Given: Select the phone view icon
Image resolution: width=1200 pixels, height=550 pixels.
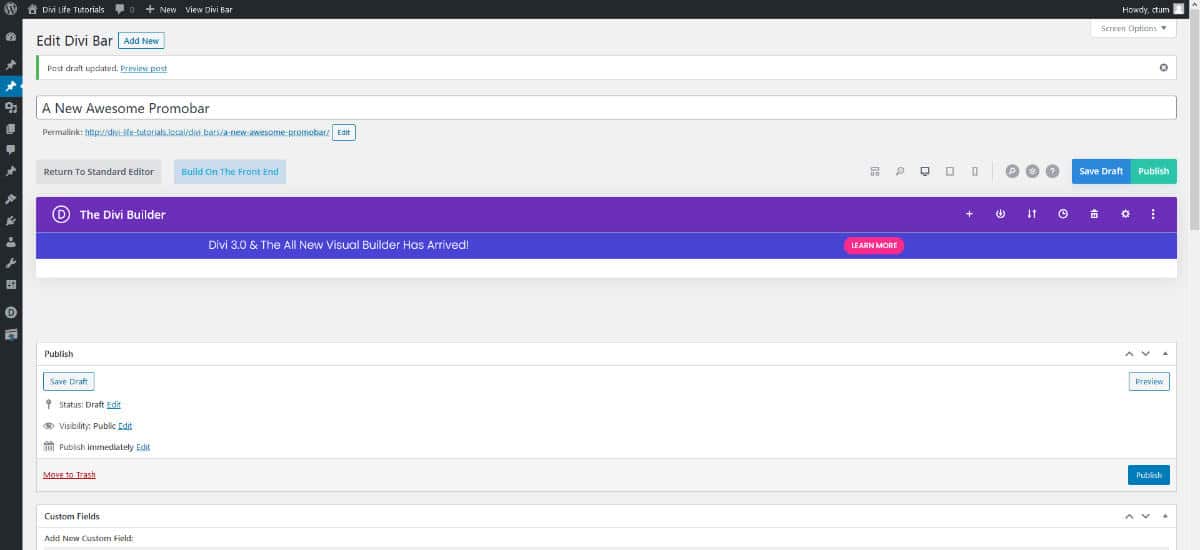Looking at the screenshot, I should (975, 172).
